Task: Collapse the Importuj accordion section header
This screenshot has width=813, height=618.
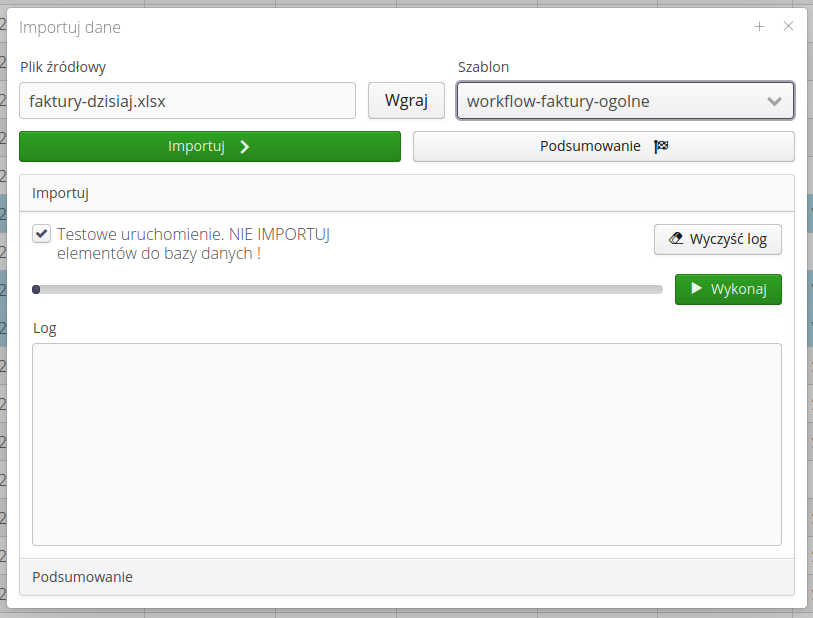Action: point(406,193)
